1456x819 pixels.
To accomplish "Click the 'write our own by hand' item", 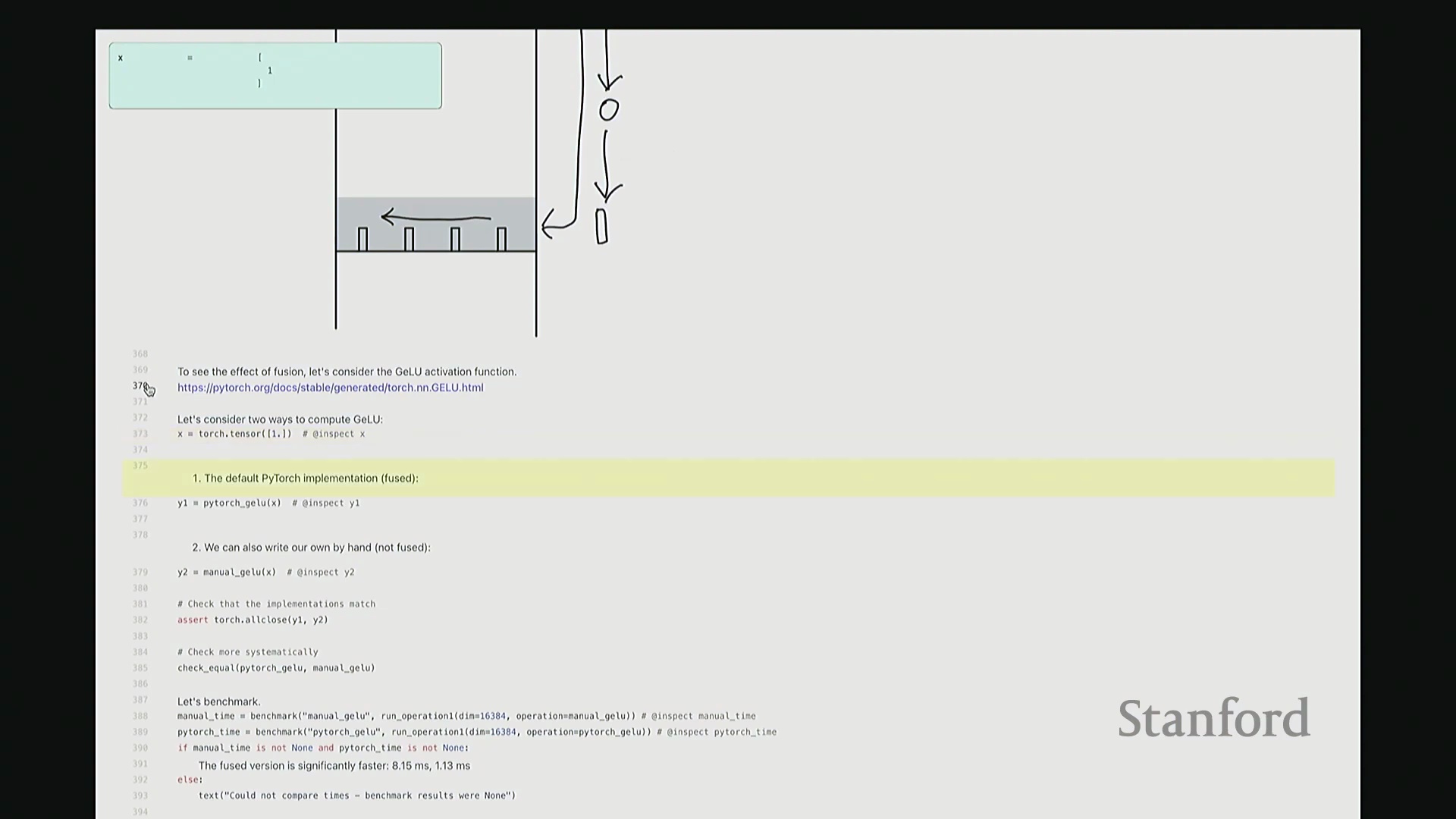I will (311, 548).
